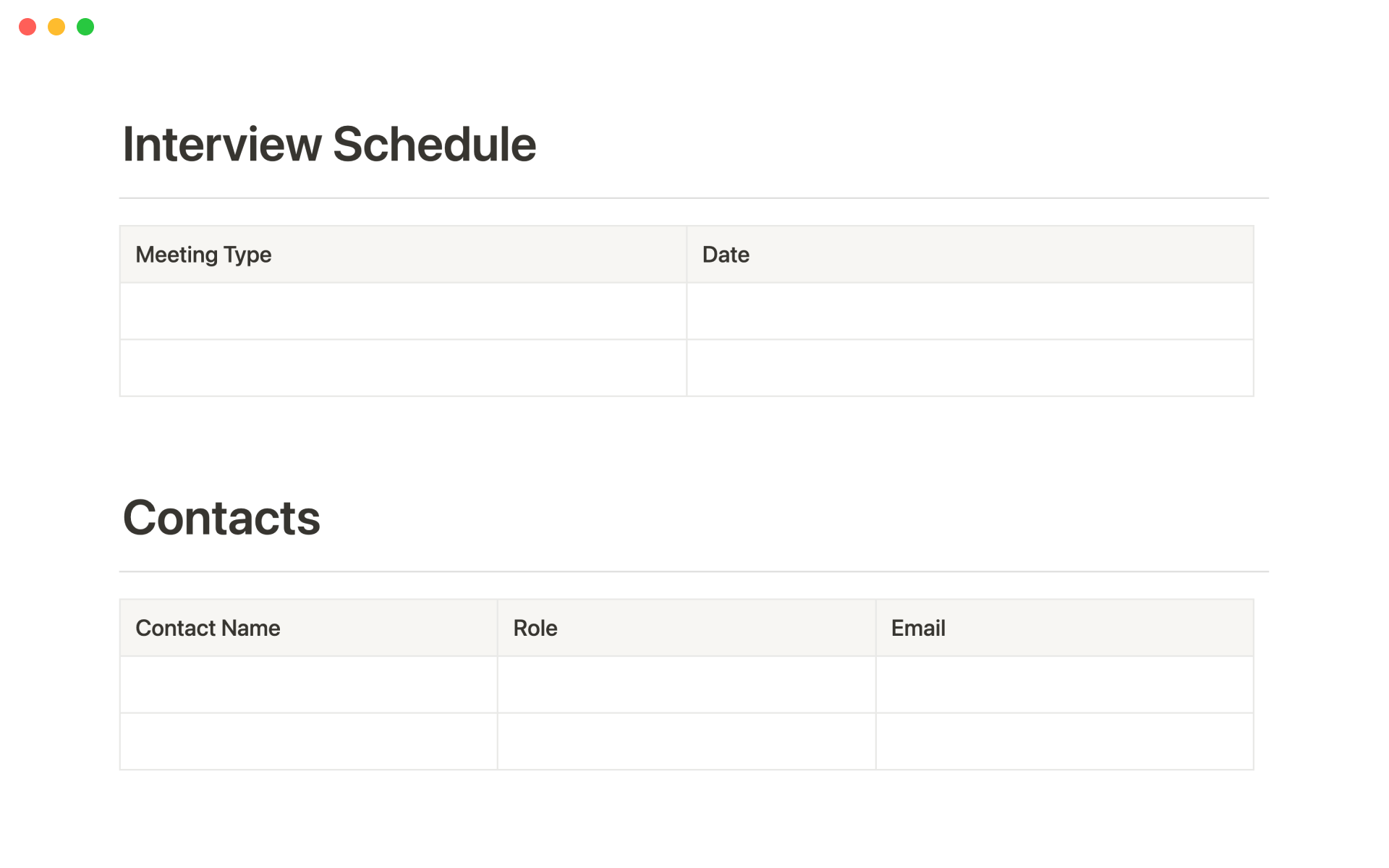The width and height of the screenshot is (1389, 868).
Task: Click the yellow minimize window button
Action: coord(56,27)
